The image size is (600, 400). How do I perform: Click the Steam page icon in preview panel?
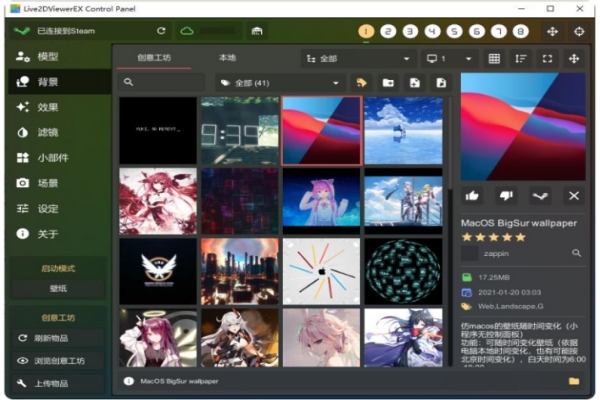coord(540,196)
